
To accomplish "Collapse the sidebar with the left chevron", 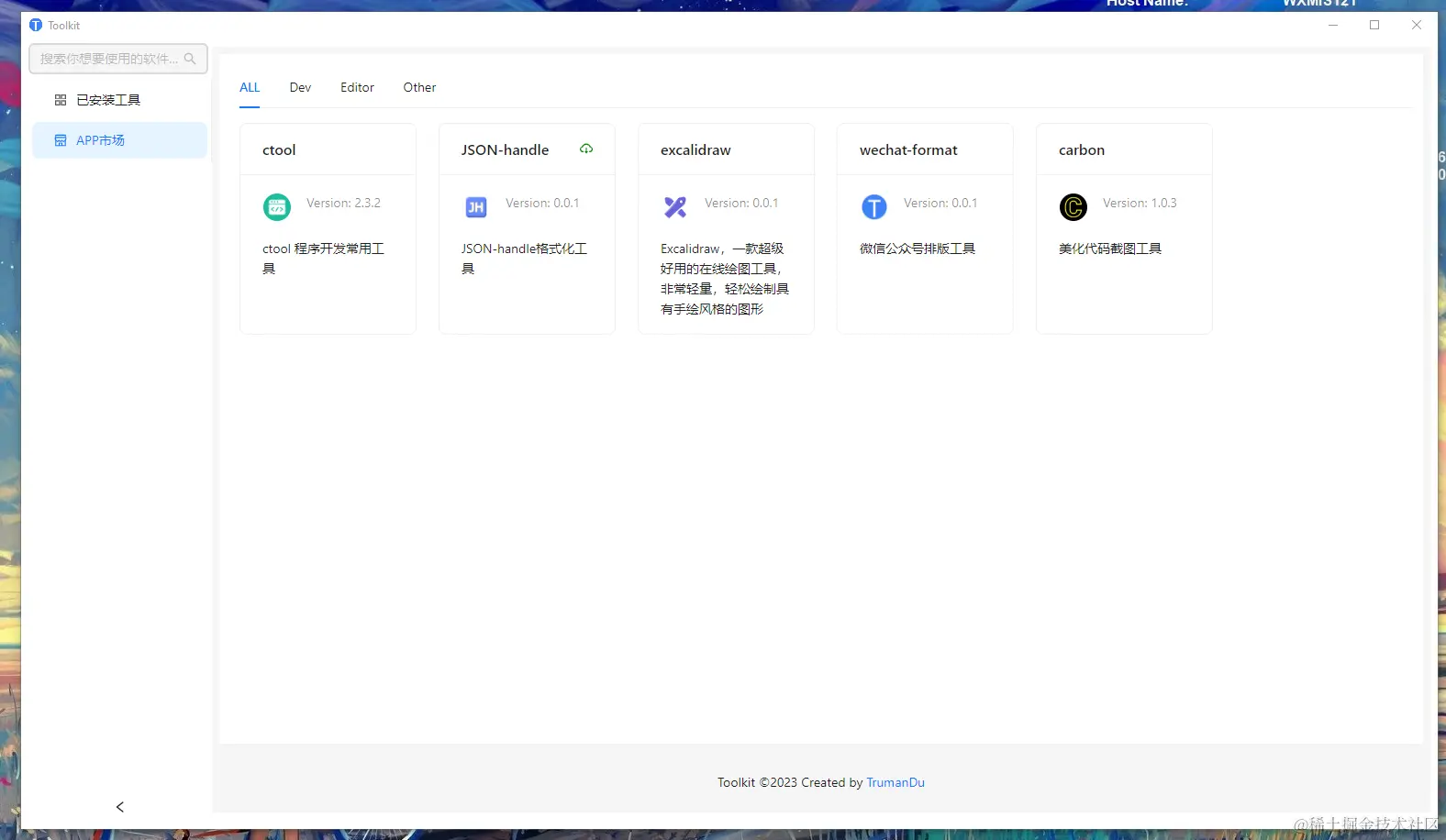I will 120,807.
